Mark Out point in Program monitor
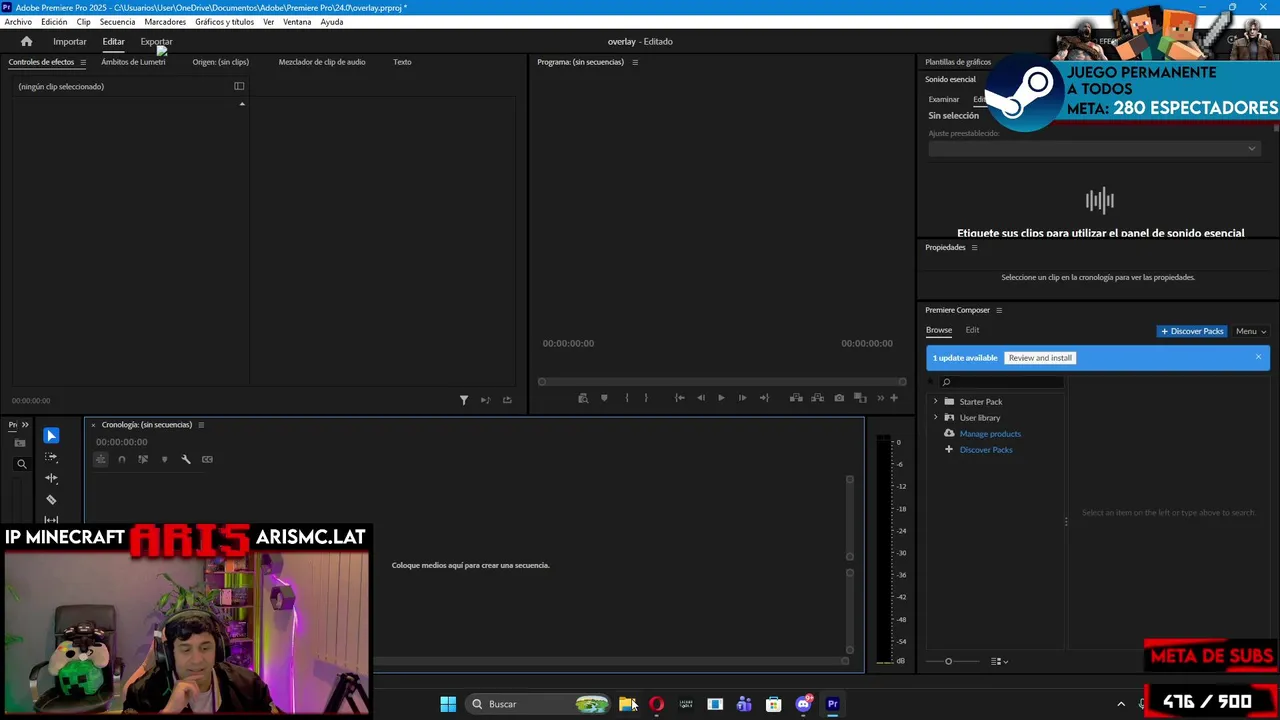Screen dimensions: 1280x720 click(x=646, y=398)
